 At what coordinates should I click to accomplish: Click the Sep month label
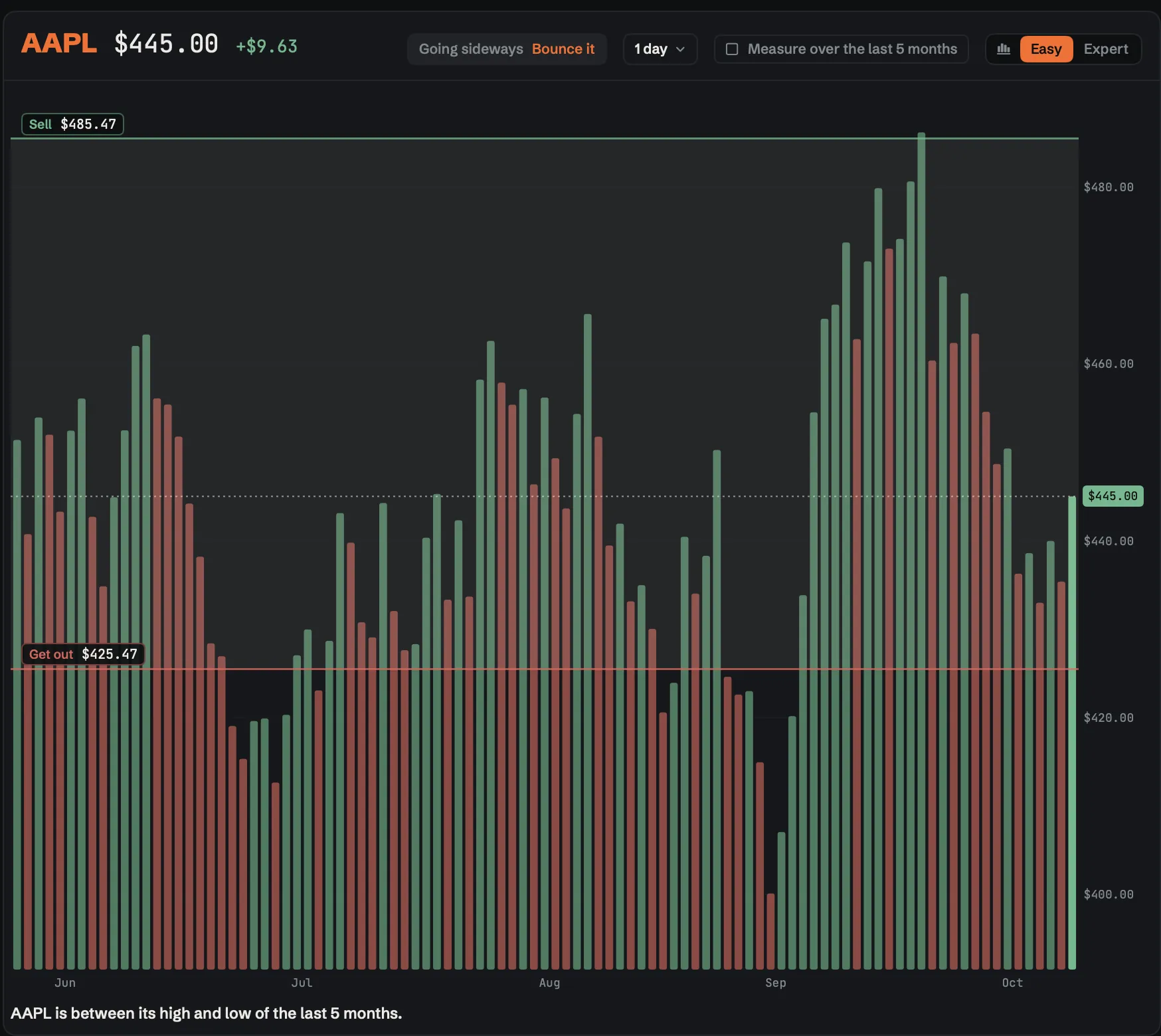tap(776, 983)
